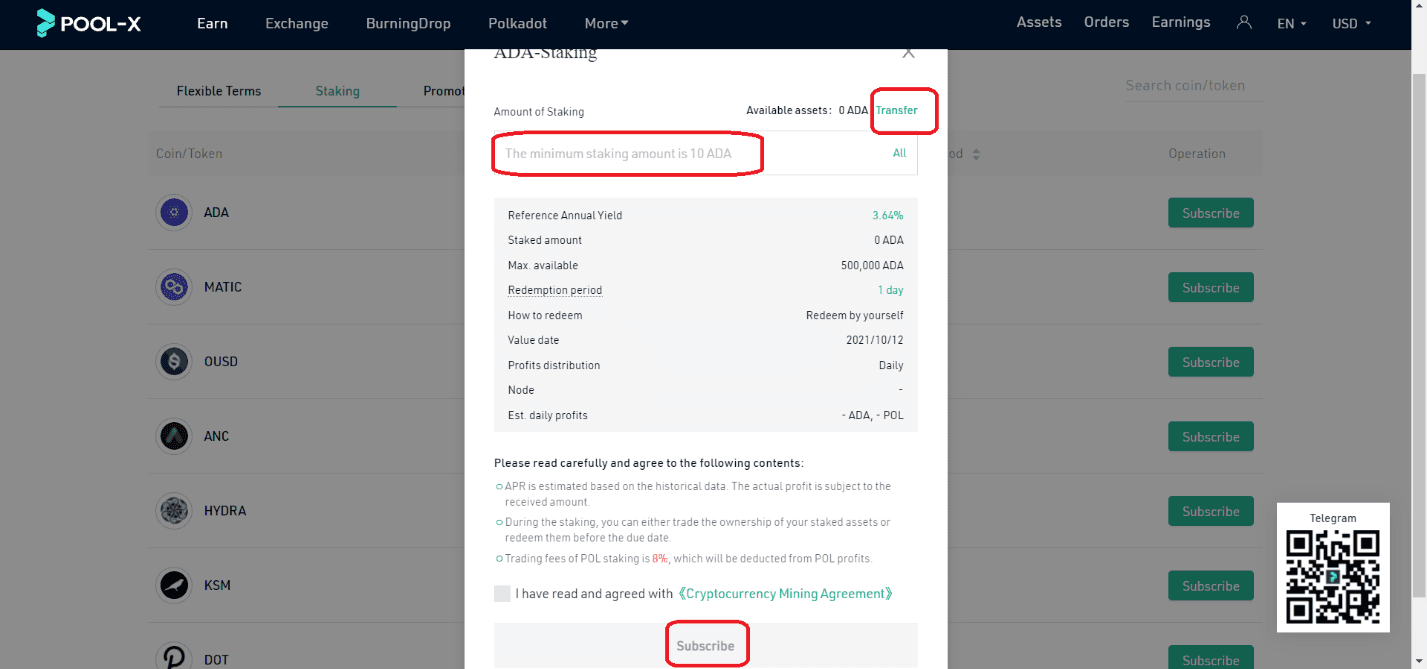Click the POOL-X logo
The height and width of the screenshot is (669, 1427).
(x=88, y=22)
